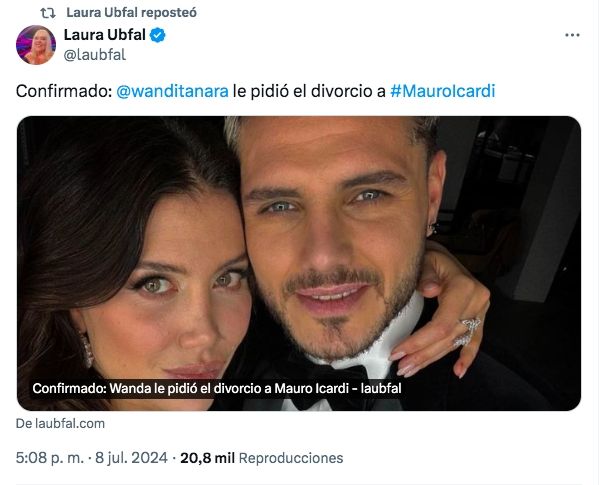Click the repost arrows icon above the tweet
The height and width of the screenshot is (485, 599).
(x=48, y=13)
